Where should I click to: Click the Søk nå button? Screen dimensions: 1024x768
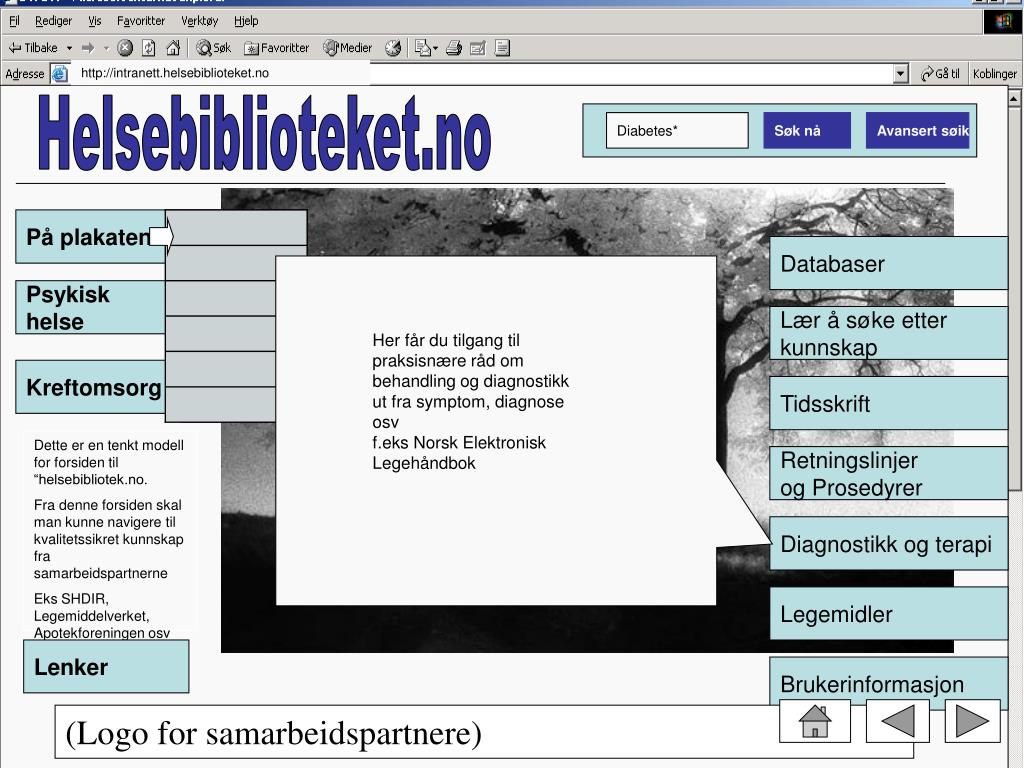[x=807, y=131]
